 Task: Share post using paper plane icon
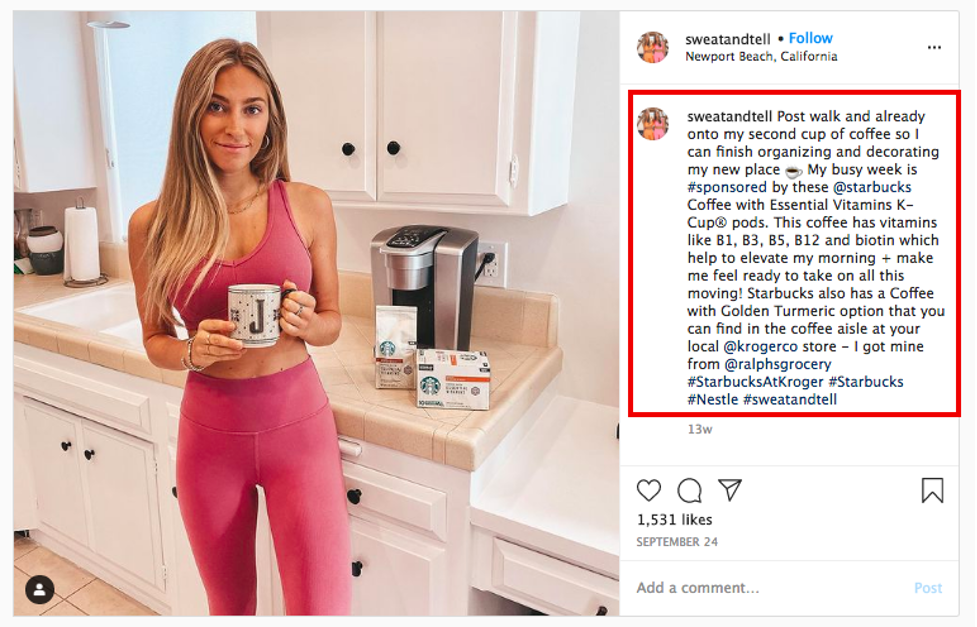tap(730, 490)
